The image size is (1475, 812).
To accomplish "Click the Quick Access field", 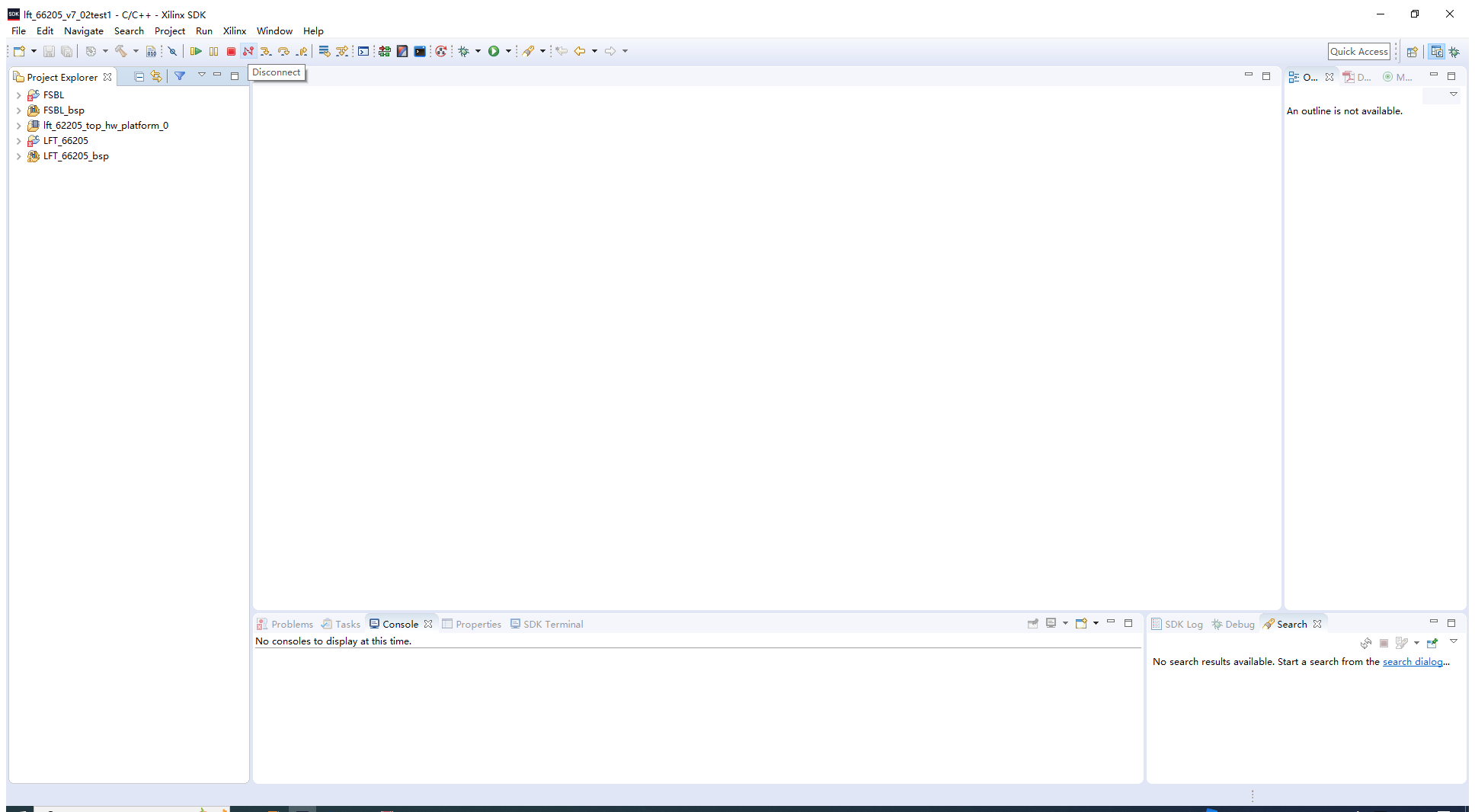I will tap(1359, 52).
